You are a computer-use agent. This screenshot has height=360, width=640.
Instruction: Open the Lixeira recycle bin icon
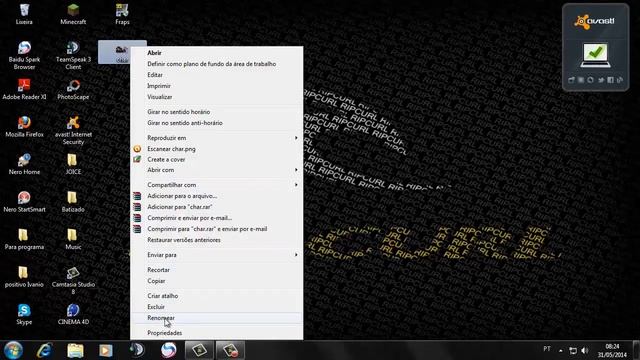[x=24, y=14]
